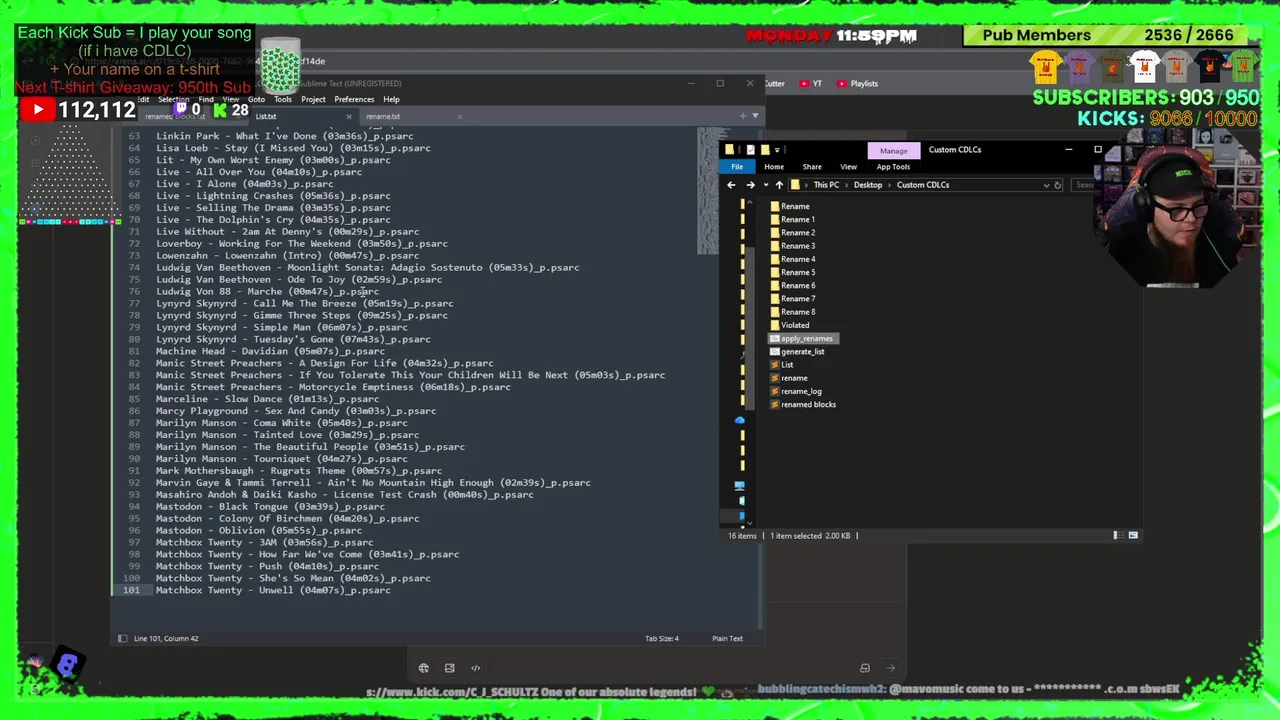
Task: Open the Playlists bookmark
Action: [857, 84]
